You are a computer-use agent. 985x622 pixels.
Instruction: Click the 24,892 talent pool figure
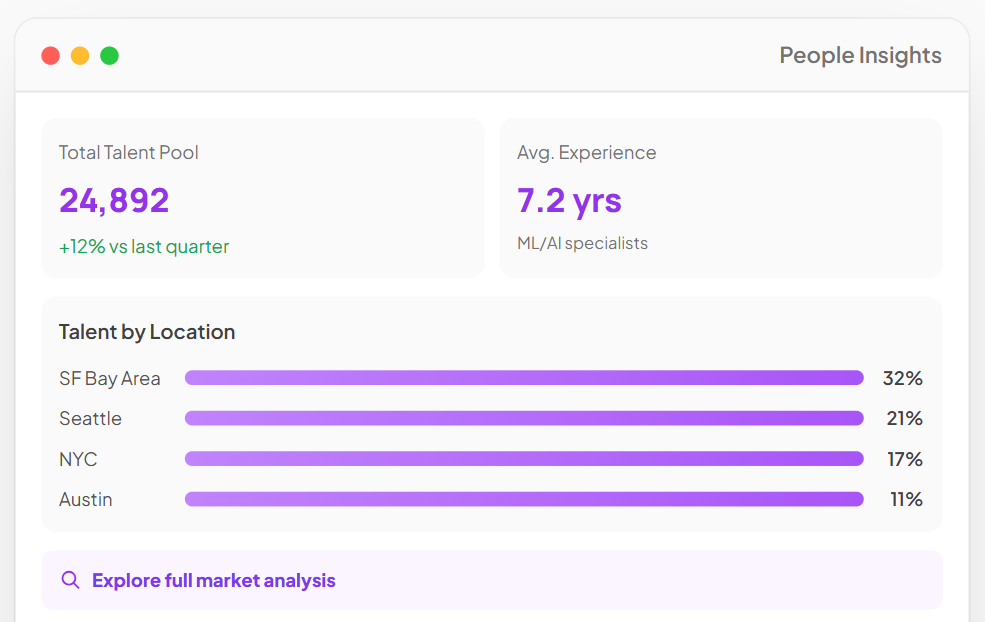tap(114, 200)
